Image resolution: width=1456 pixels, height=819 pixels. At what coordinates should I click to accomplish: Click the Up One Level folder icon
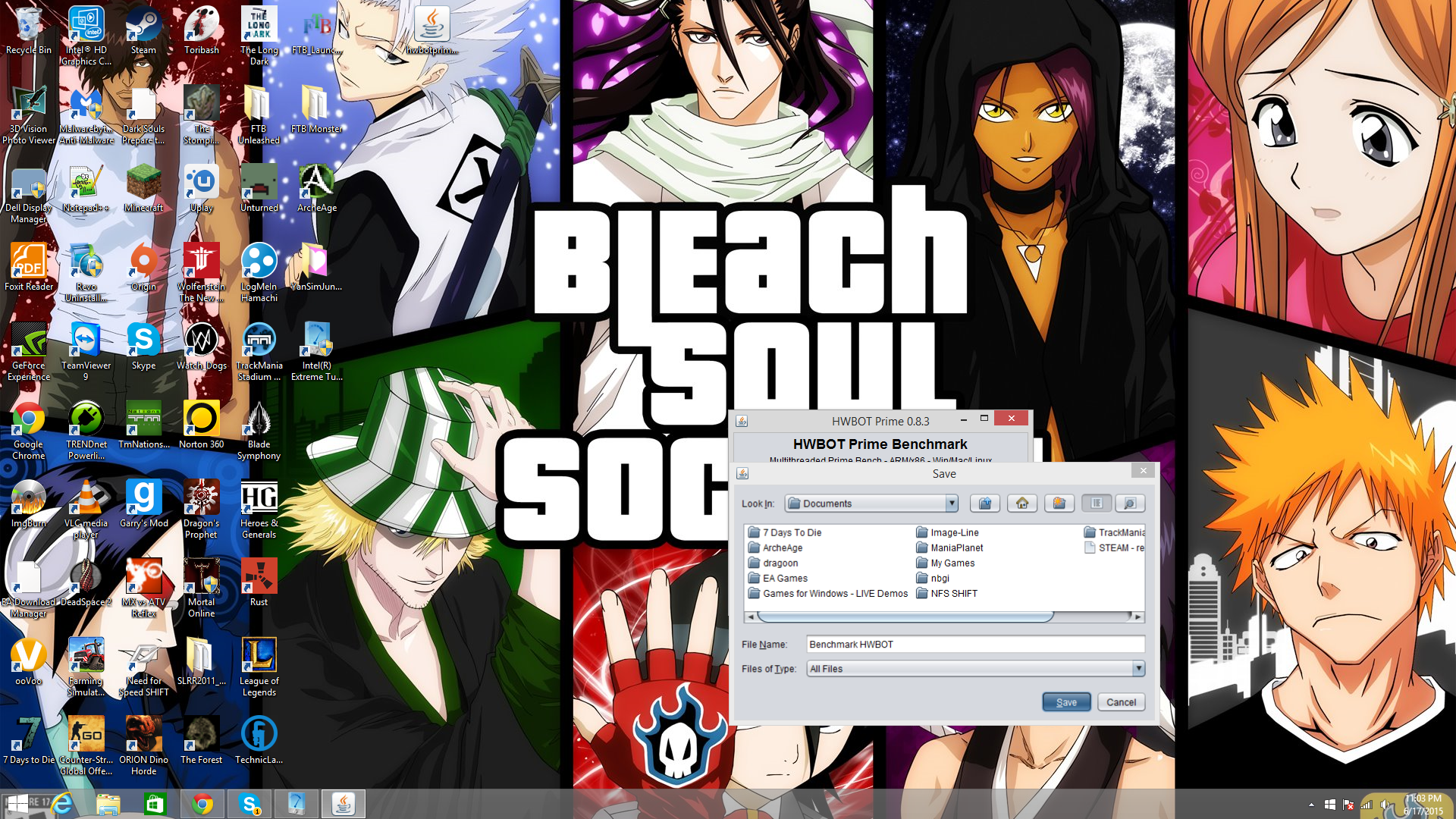[x=985, y=504]
